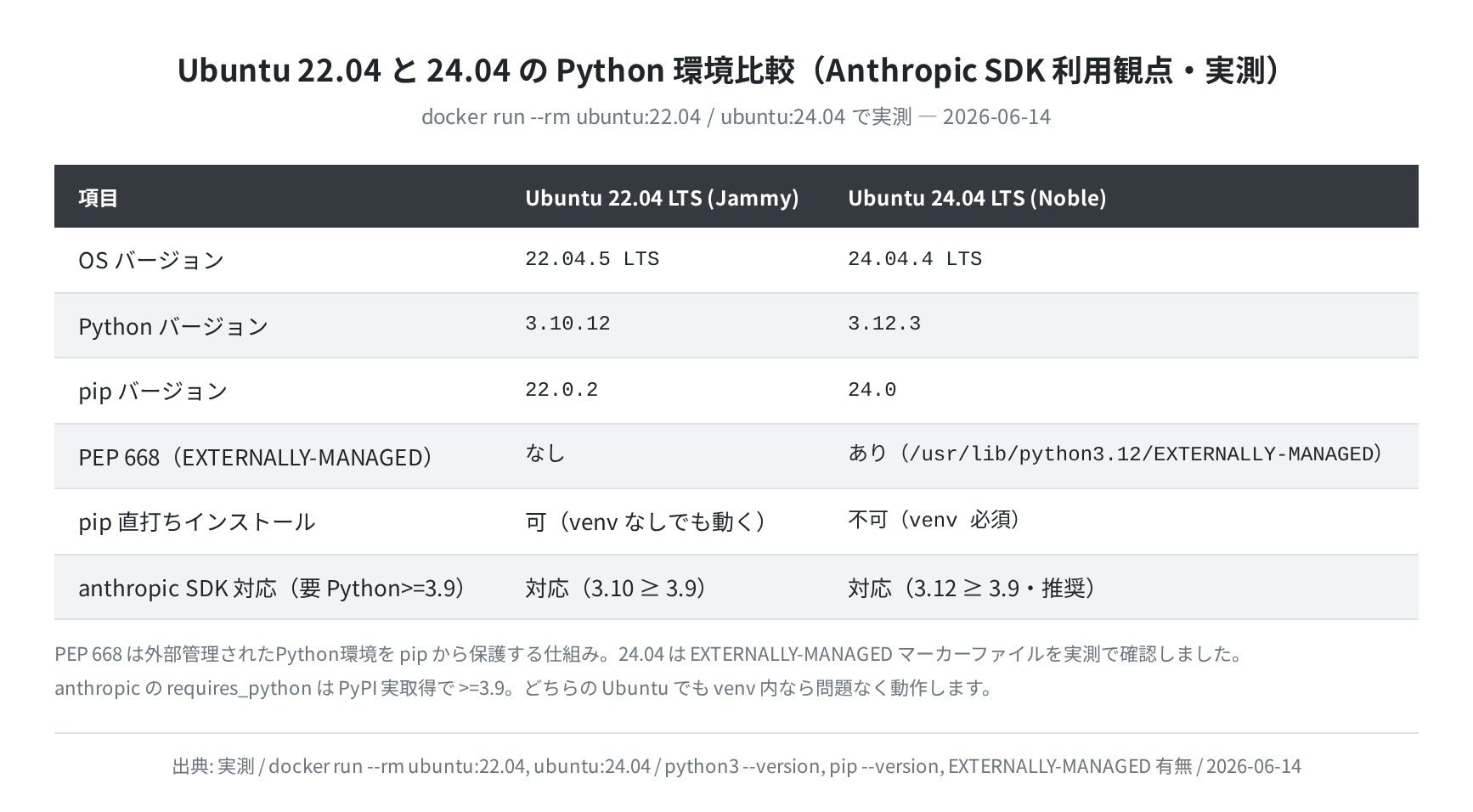Click the note line starting 'PEP 668 は外部管理されたPython環境'
Screen dimensions: 1473x812
click(648, 654)
